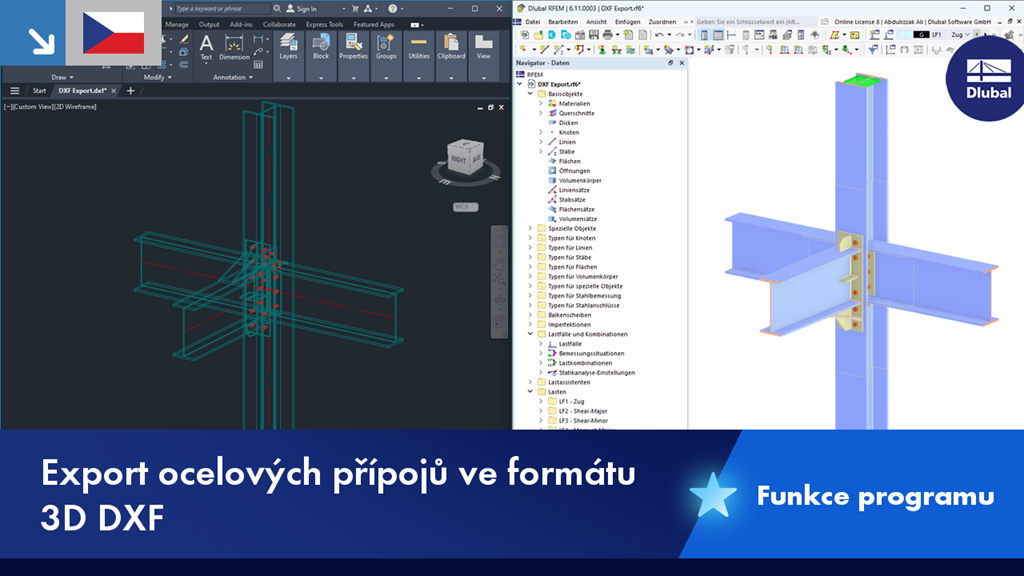Open the Collaborate ribbon tab
Viewport: 1024px width, 576px height.
click(279, 24)
